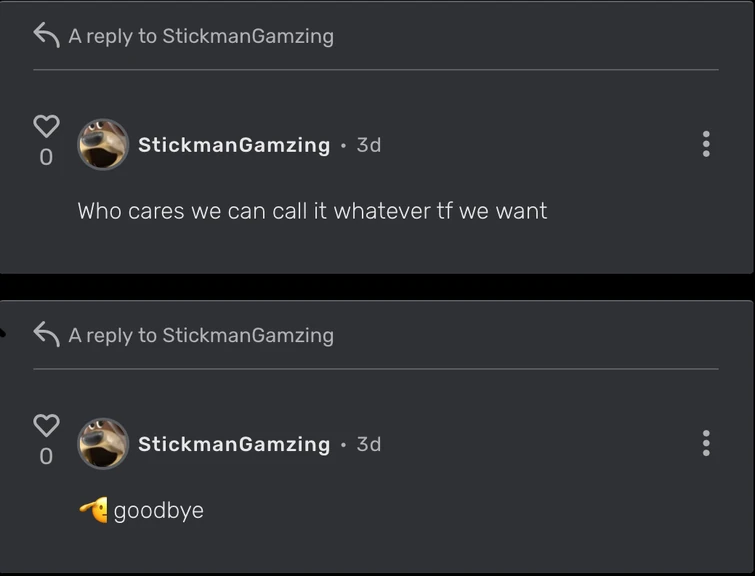
Task: Open StickmanGamzing username in first comment
Action: point(234,145)
